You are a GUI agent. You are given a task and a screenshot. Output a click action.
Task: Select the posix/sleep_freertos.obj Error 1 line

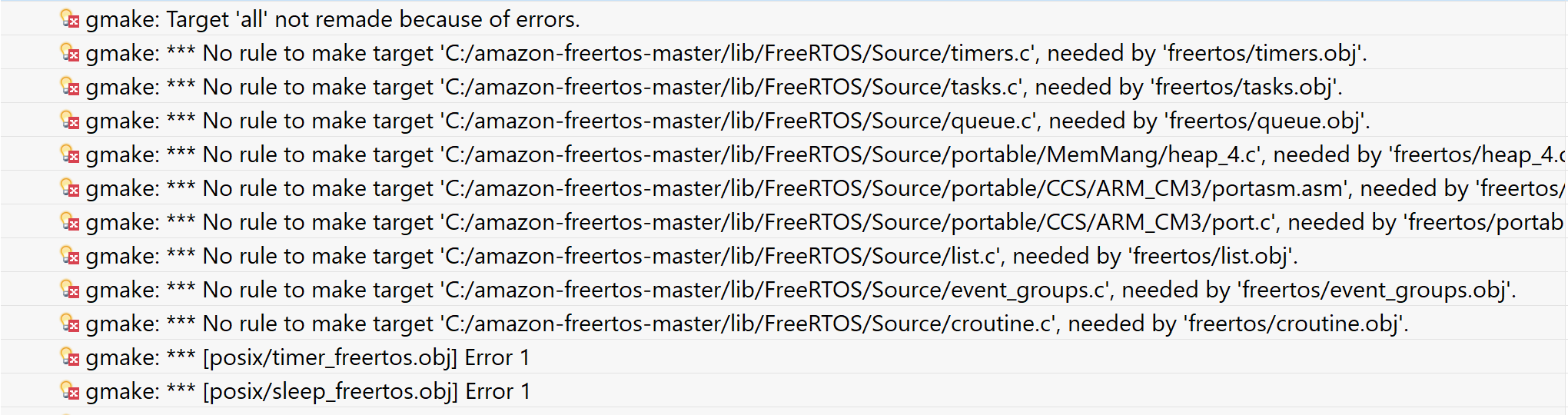[307, 391]
